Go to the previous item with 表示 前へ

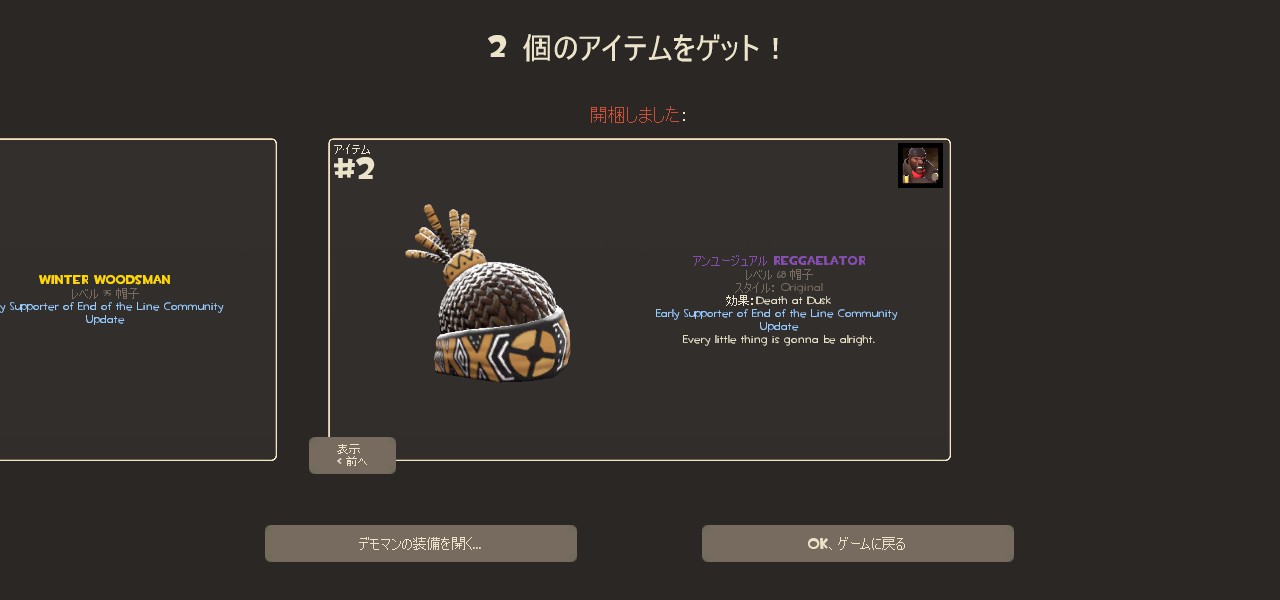[x=352, y=455]
